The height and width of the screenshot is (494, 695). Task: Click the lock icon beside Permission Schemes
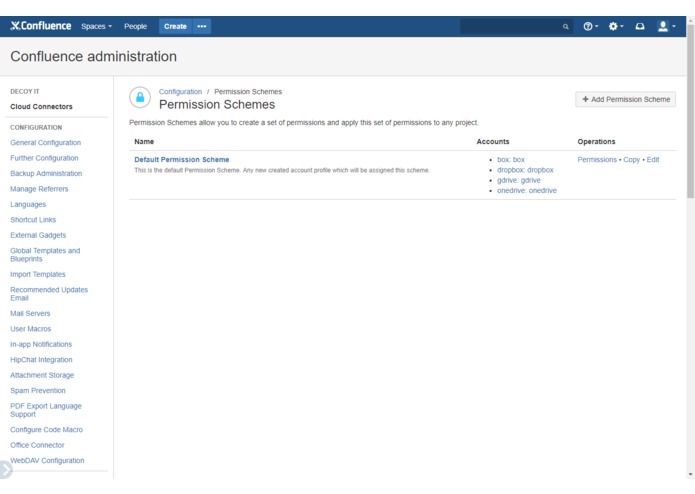coord(140,97)
